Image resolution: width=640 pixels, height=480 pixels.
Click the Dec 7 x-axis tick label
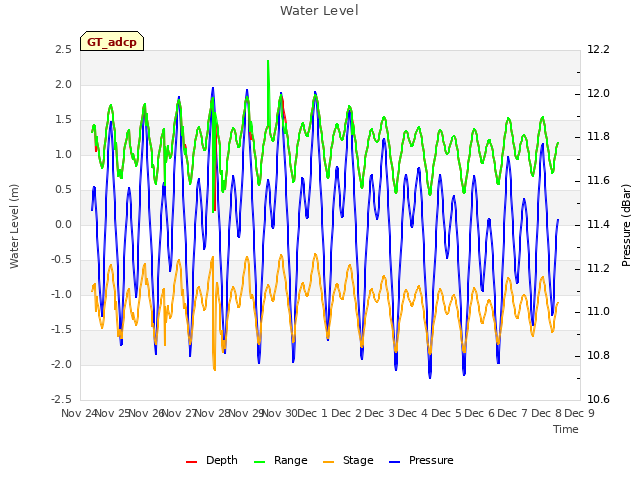[x=513, y=413]
